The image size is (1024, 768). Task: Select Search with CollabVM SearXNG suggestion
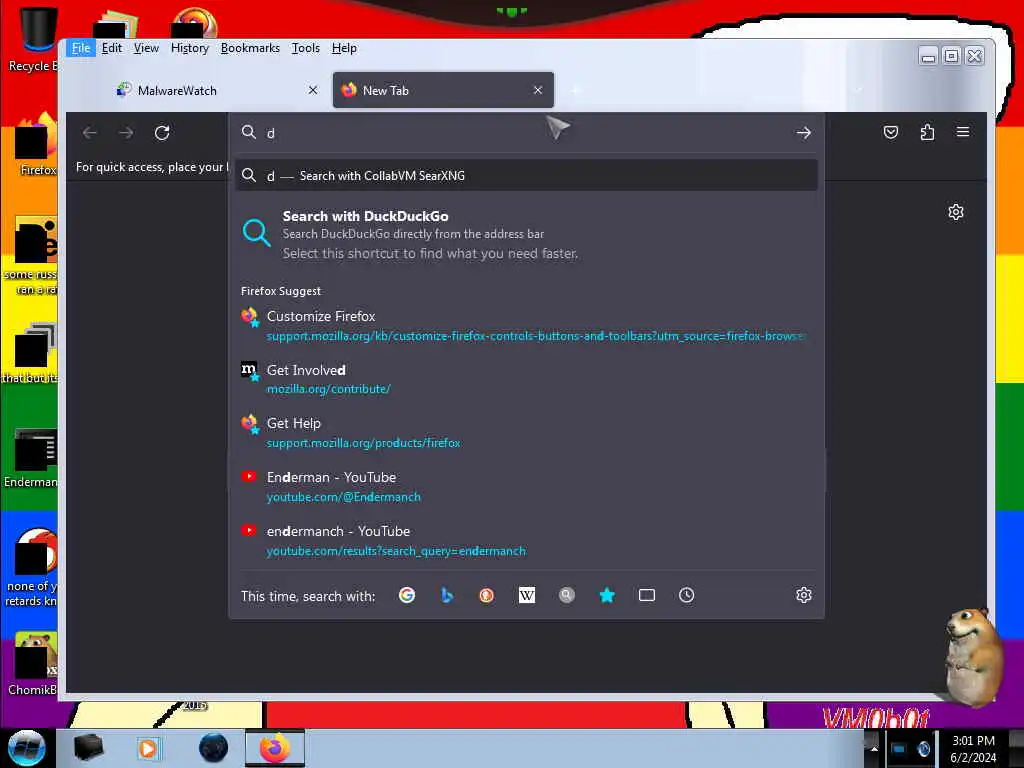click(526, 175)
